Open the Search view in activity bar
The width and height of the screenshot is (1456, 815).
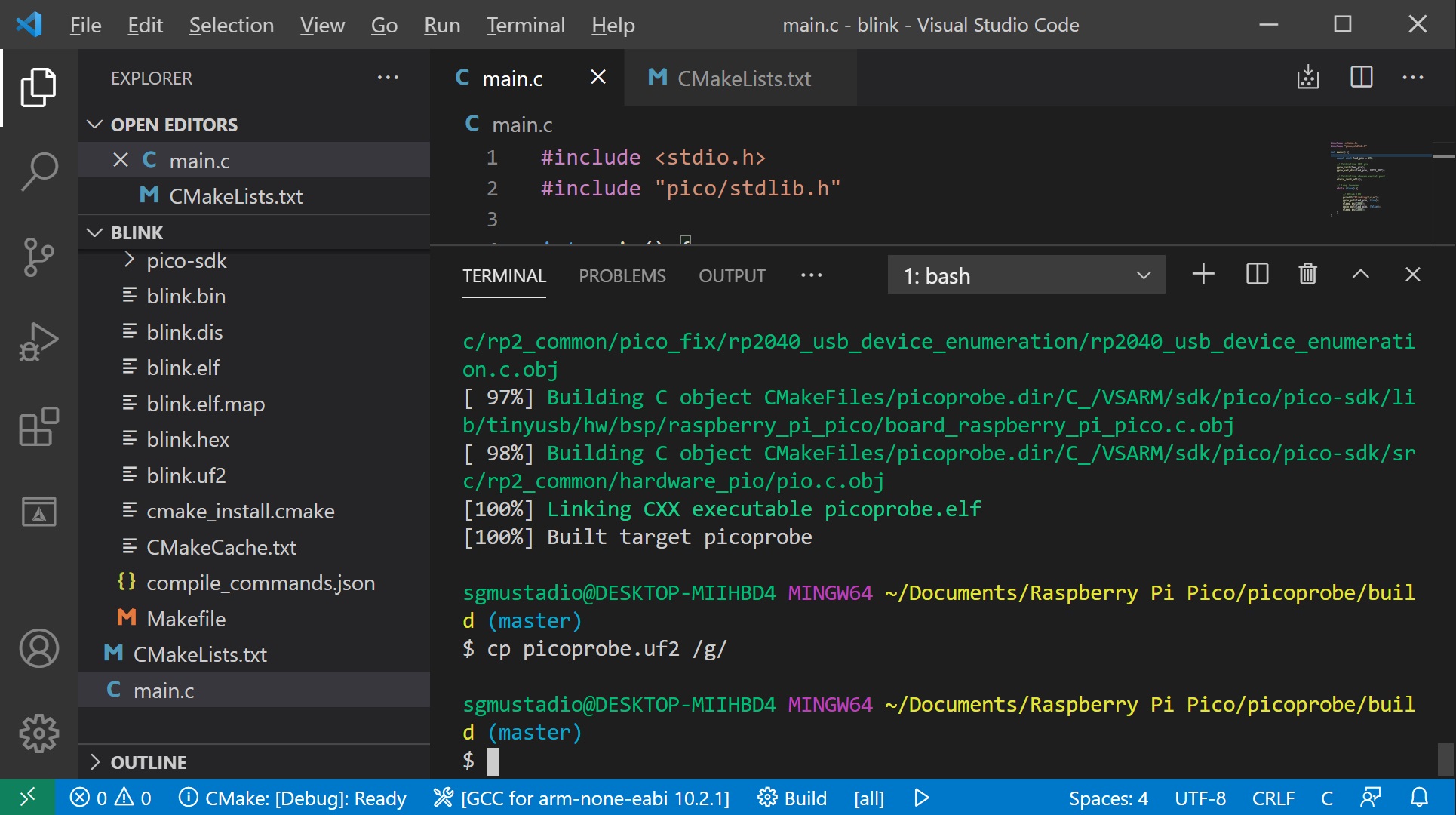tap(39, 172)
